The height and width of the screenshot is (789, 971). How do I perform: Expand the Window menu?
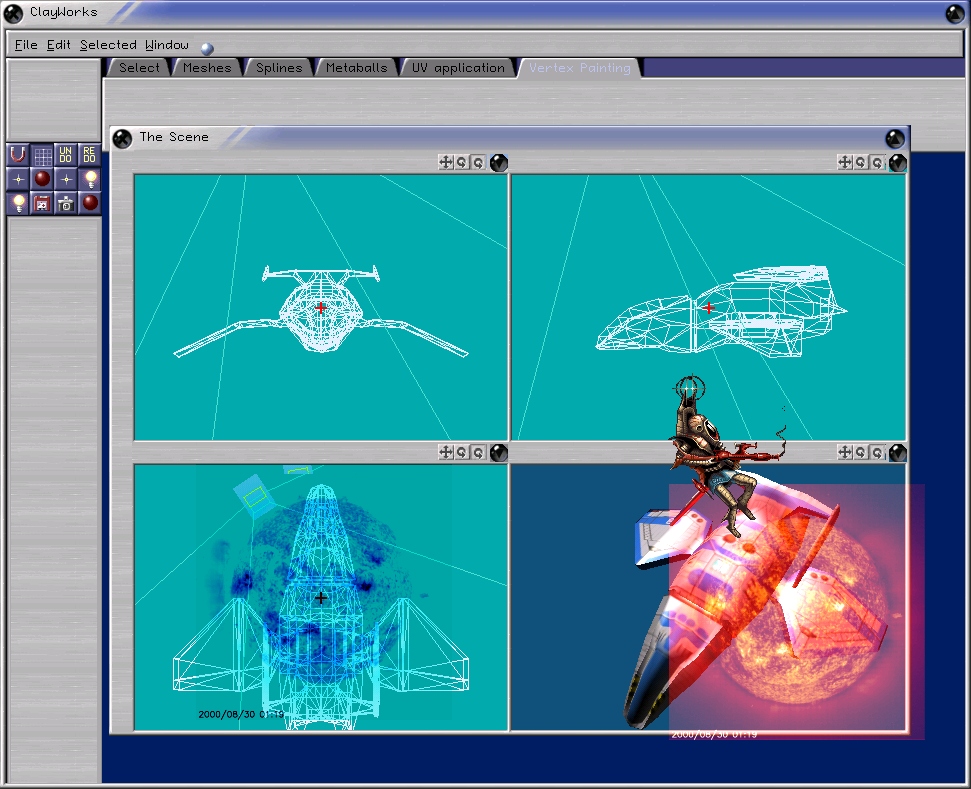166,45
